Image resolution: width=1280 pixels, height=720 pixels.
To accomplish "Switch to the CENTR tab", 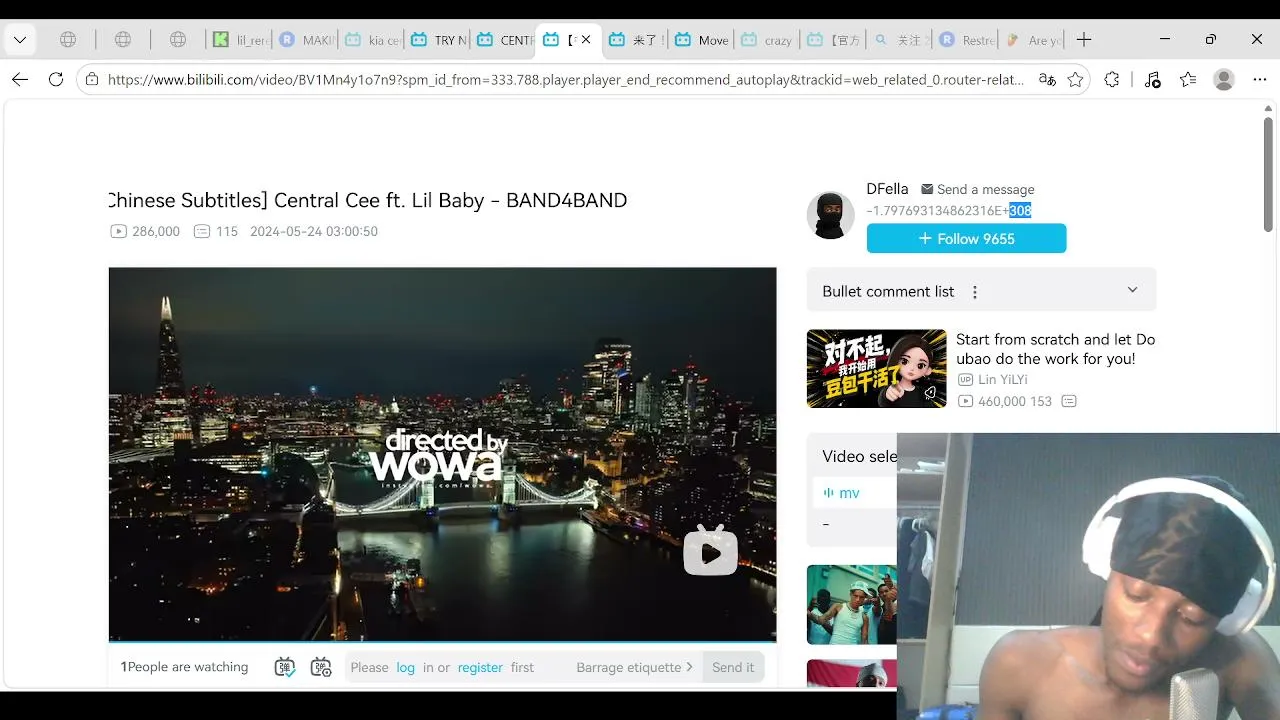I will (x=503, y=40).
